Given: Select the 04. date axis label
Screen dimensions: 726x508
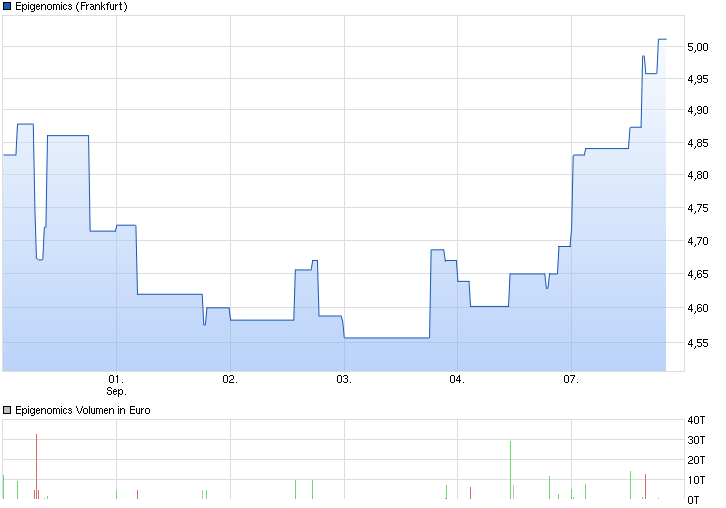Looking at the screenshot, I should [x=457, y=380].
